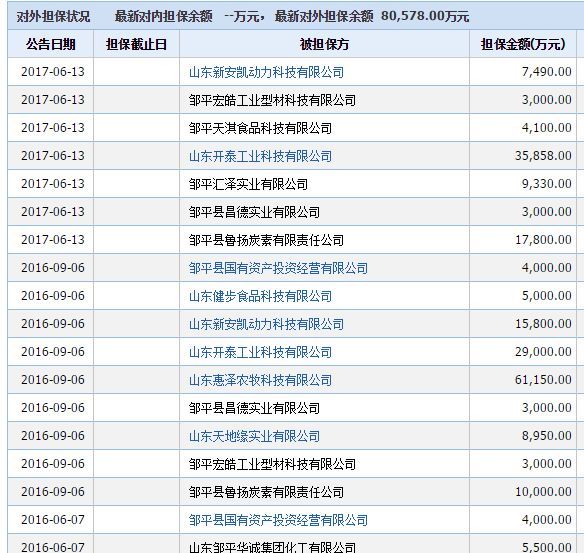Viewport: 584px width, 553px height.
Task: Open 山东天地缘实业有限公司 link
Action: 254,436
